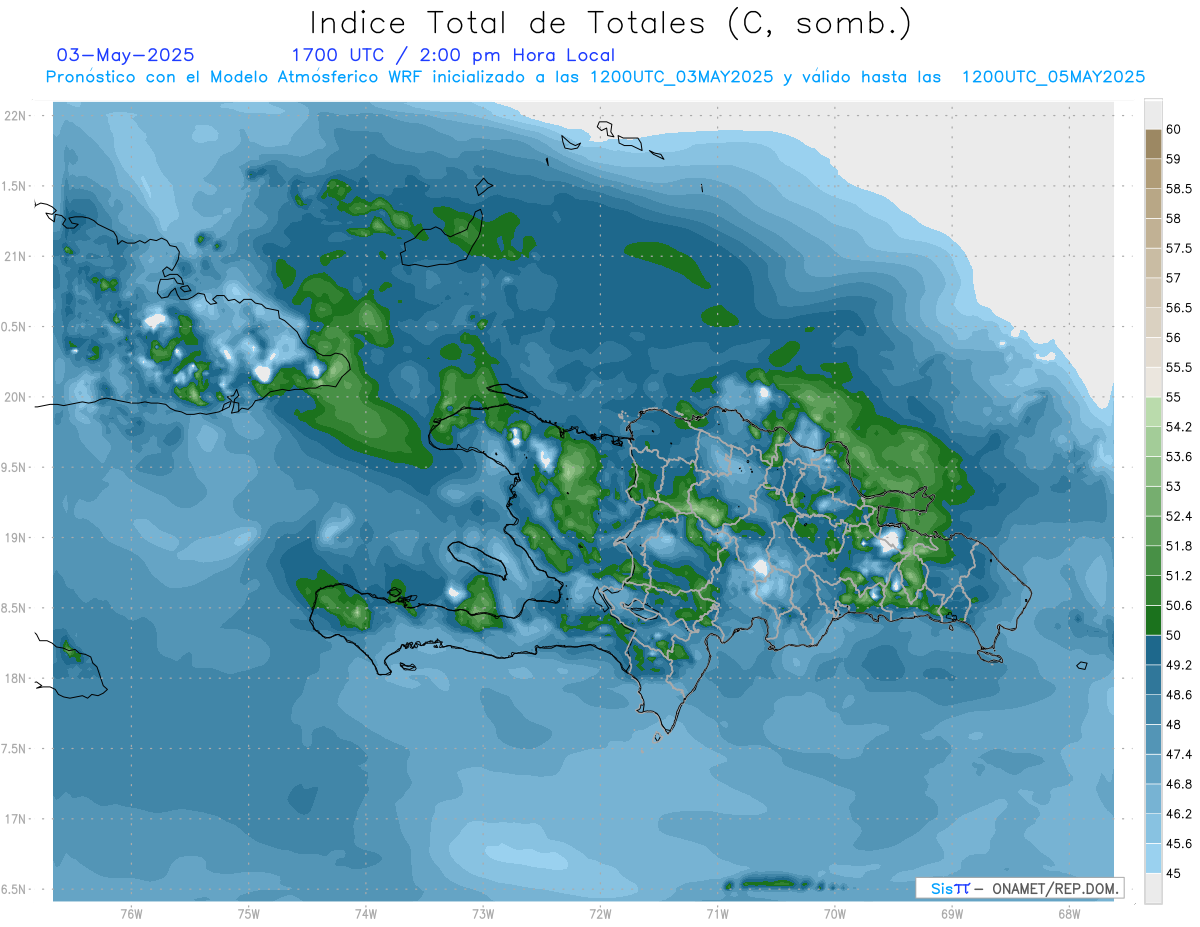Screen dimensions: 1200x927
Task: Click the colorbar value '54.2'
Action: tap(1178, 427)
